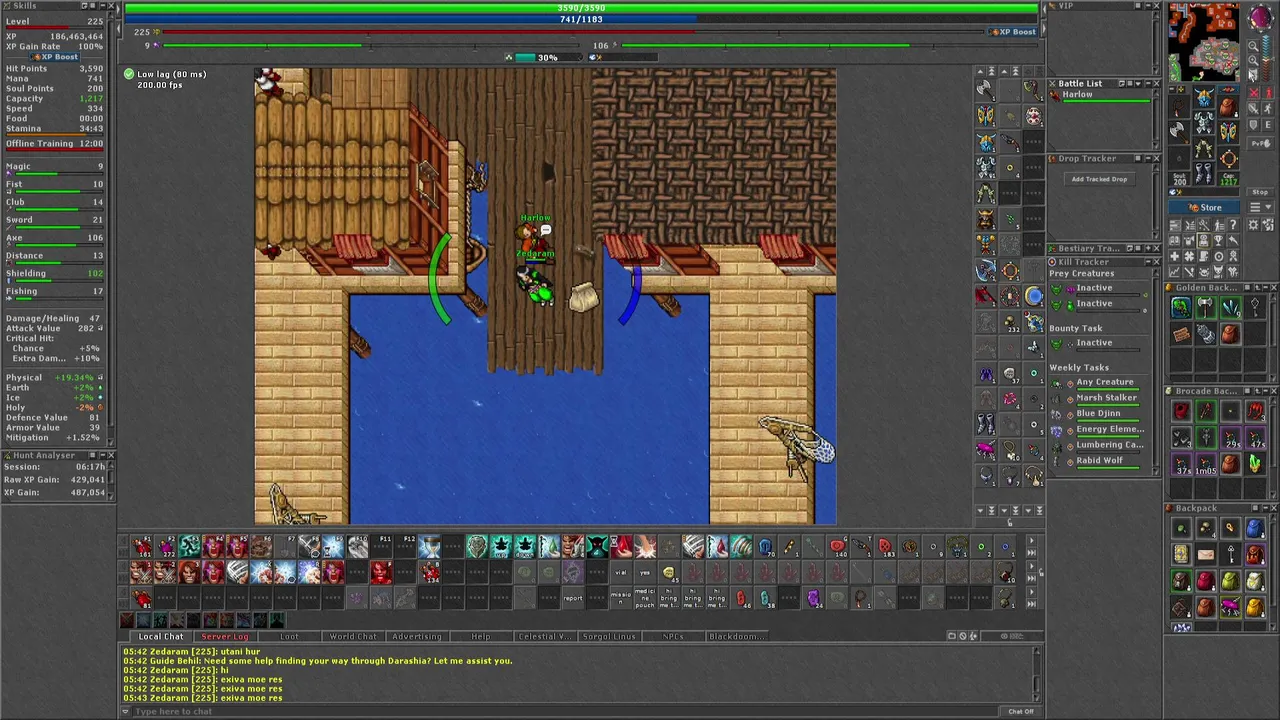Screen dimensions: 1280x720
Task: Open the Battle List filter dropdown arrow
Action: click(1138, 84)
